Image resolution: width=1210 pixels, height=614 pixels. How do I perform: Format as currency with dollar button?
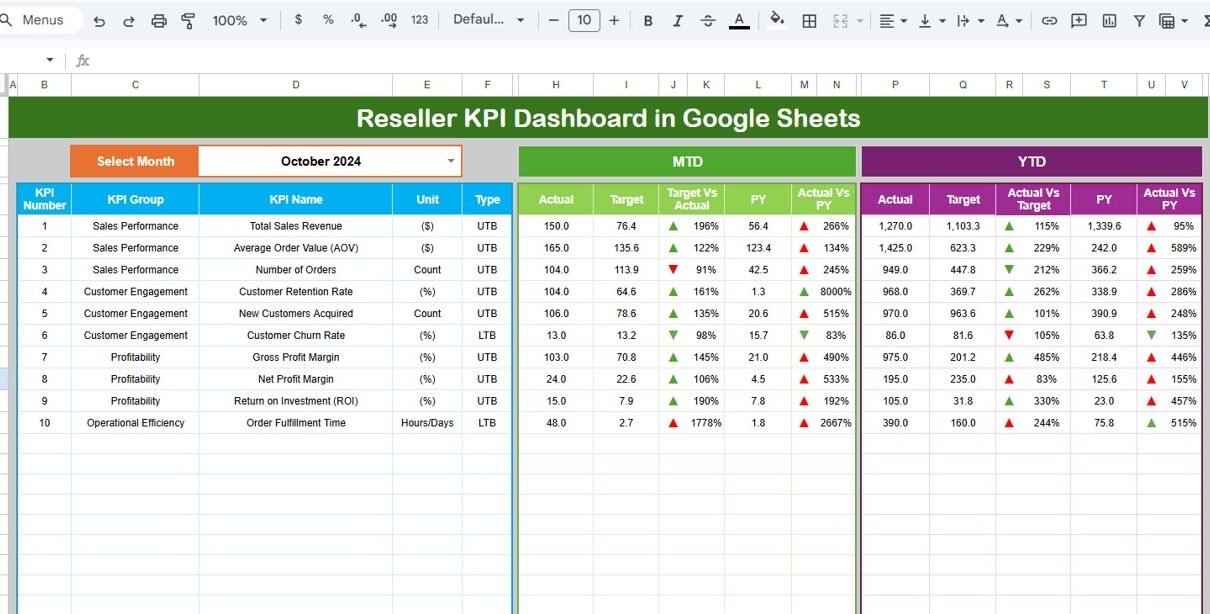coord(299,20)
